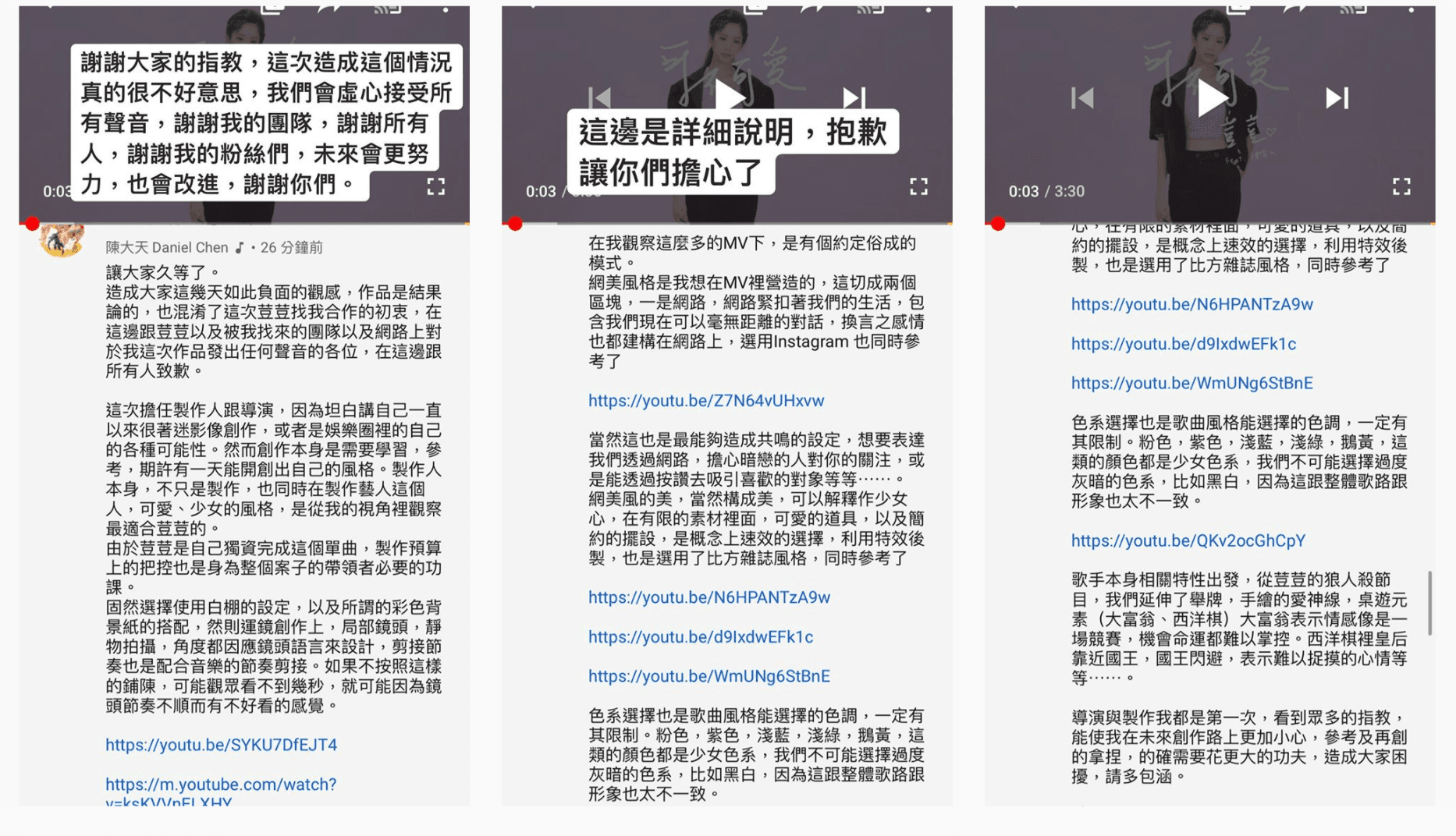
Task: Open link https://youtu.be/Z7N64vUHxvw
Action: tap(706, 401)
